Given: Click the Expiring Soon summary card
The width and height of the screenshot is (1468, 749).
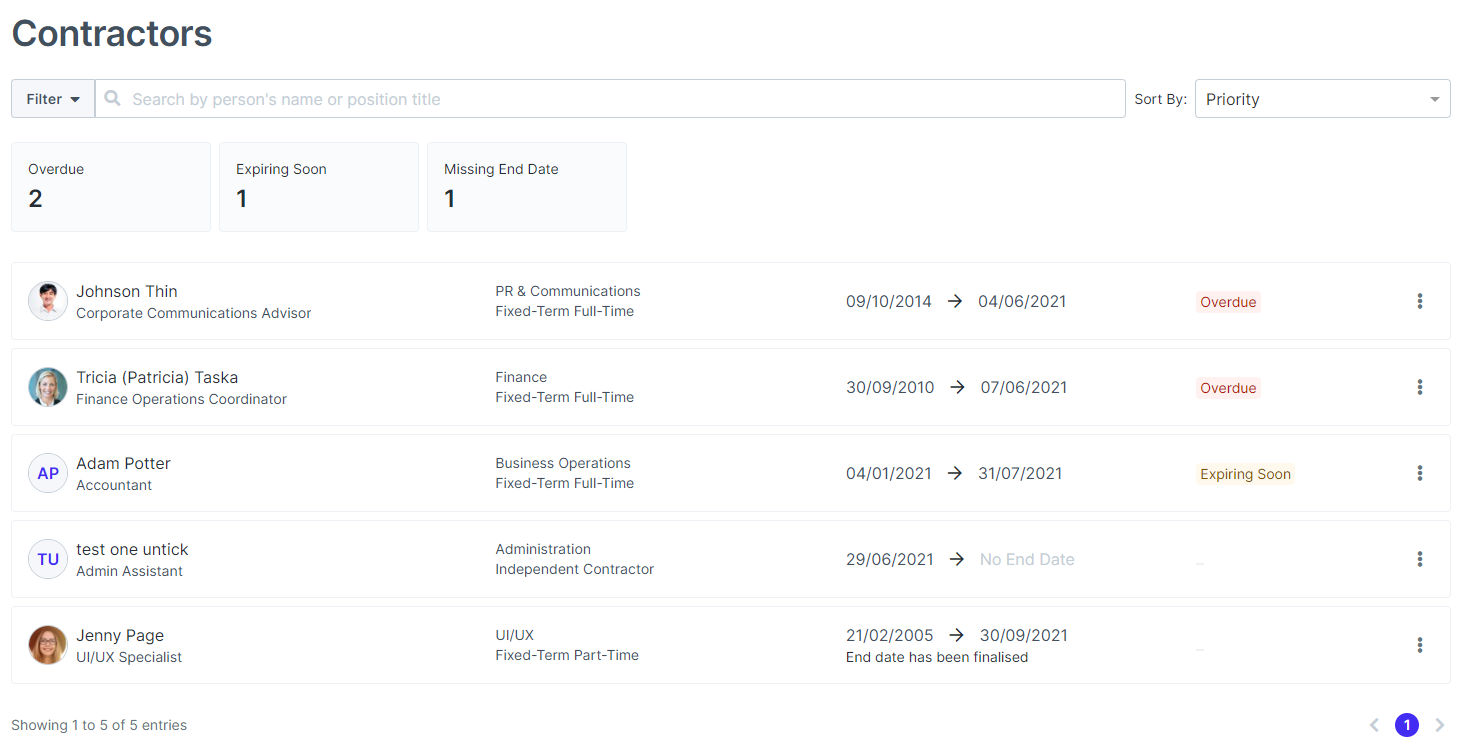Looking at the screenshot, I should 318,186.
